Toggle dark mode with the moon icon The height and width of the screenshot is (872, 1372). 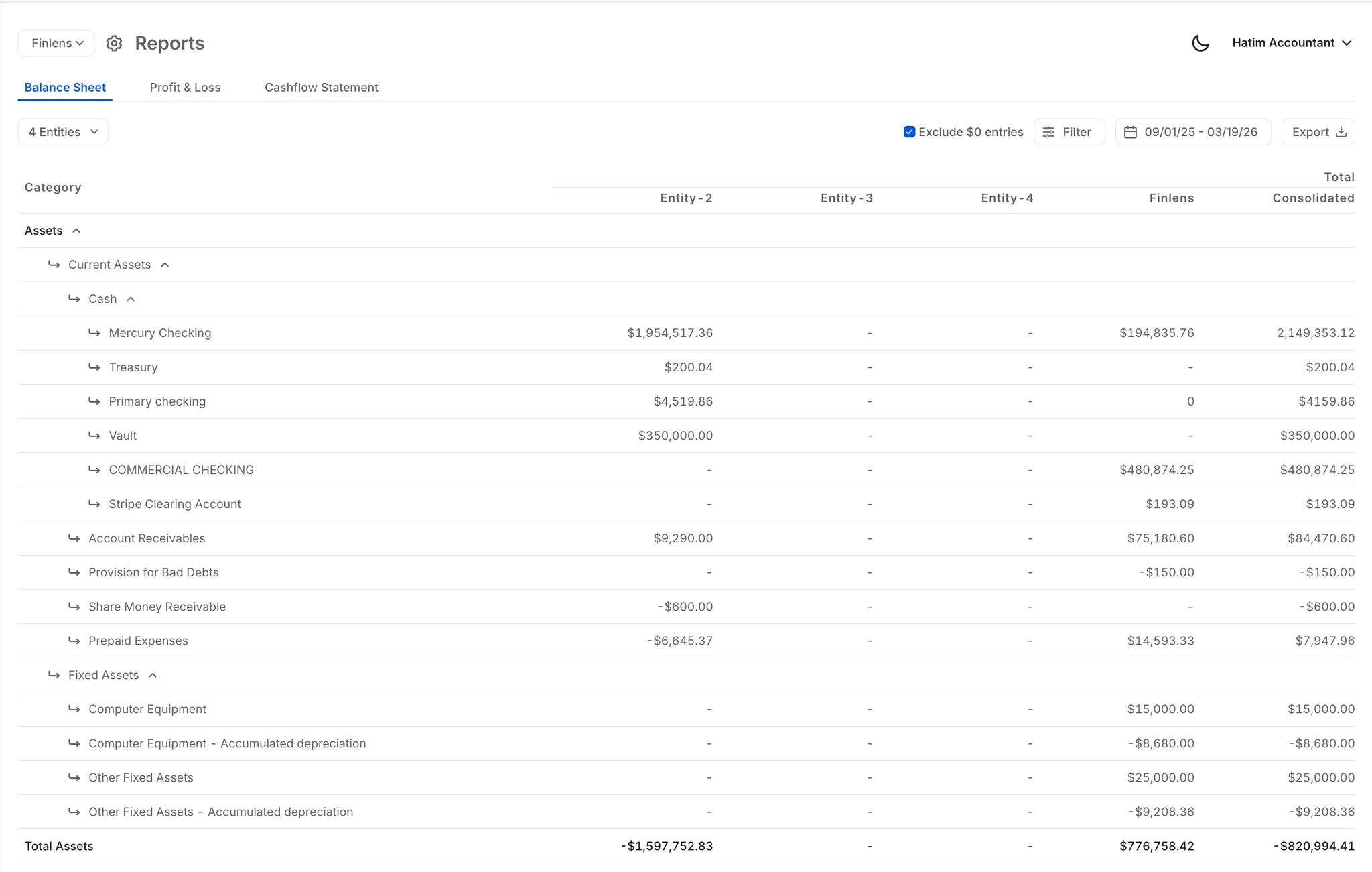(1200, 43)
